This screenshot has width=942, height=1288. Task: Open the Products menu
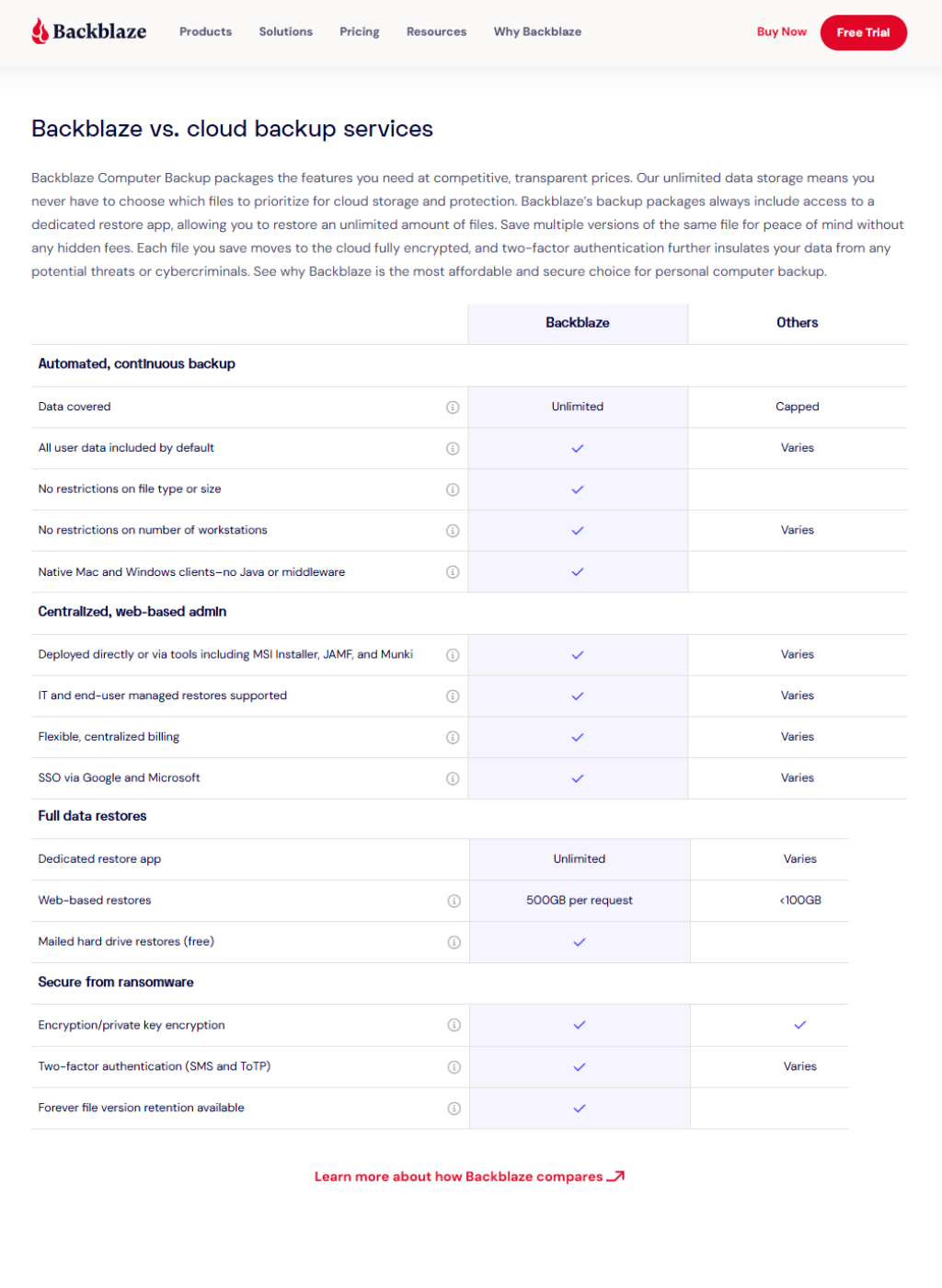205,31
